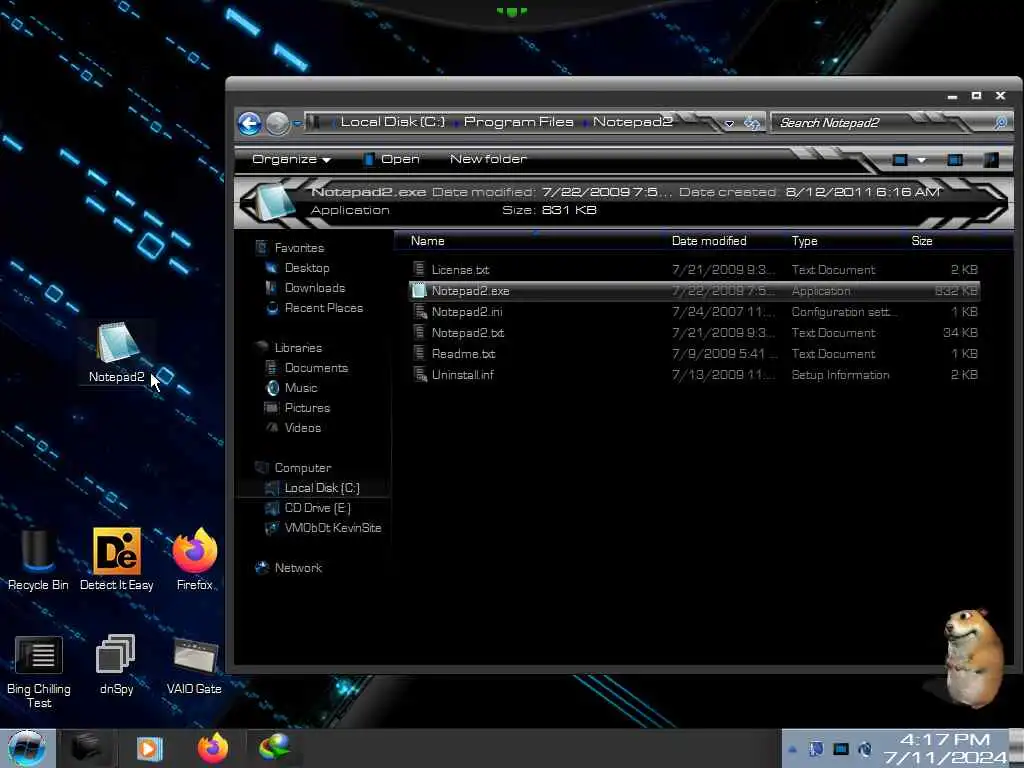Open the Organize menu
This screenshot has width=1024, height=768.
coord(291,159)
